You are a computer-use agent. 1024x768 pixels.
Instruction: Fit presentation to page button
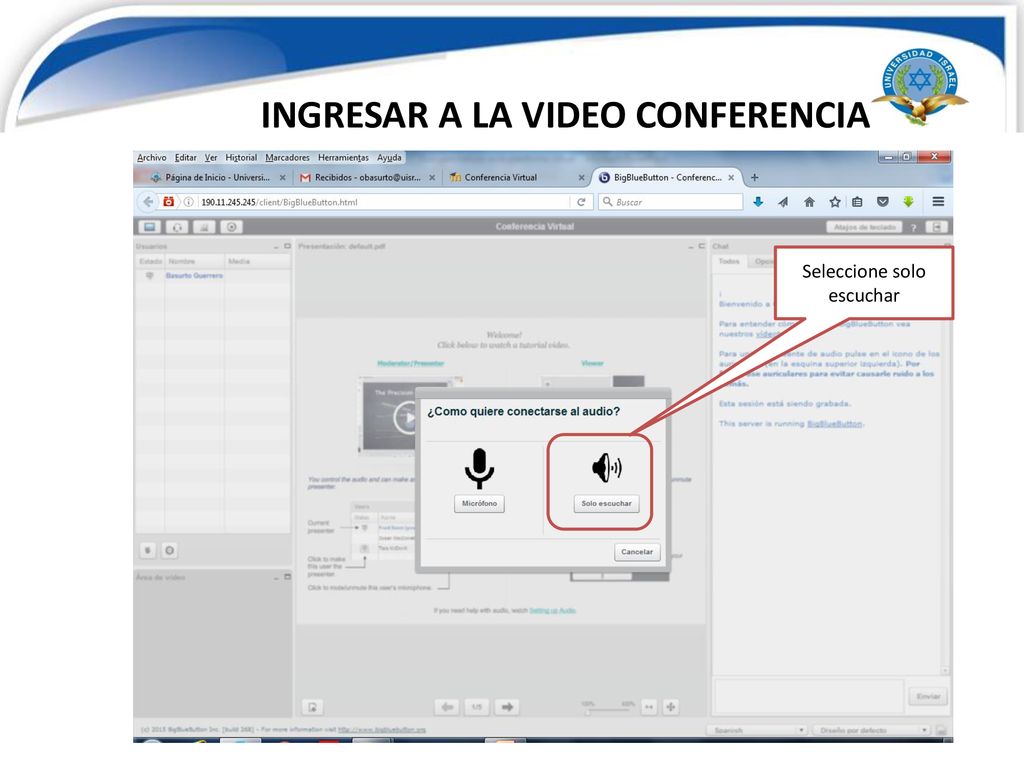[671, 707]
